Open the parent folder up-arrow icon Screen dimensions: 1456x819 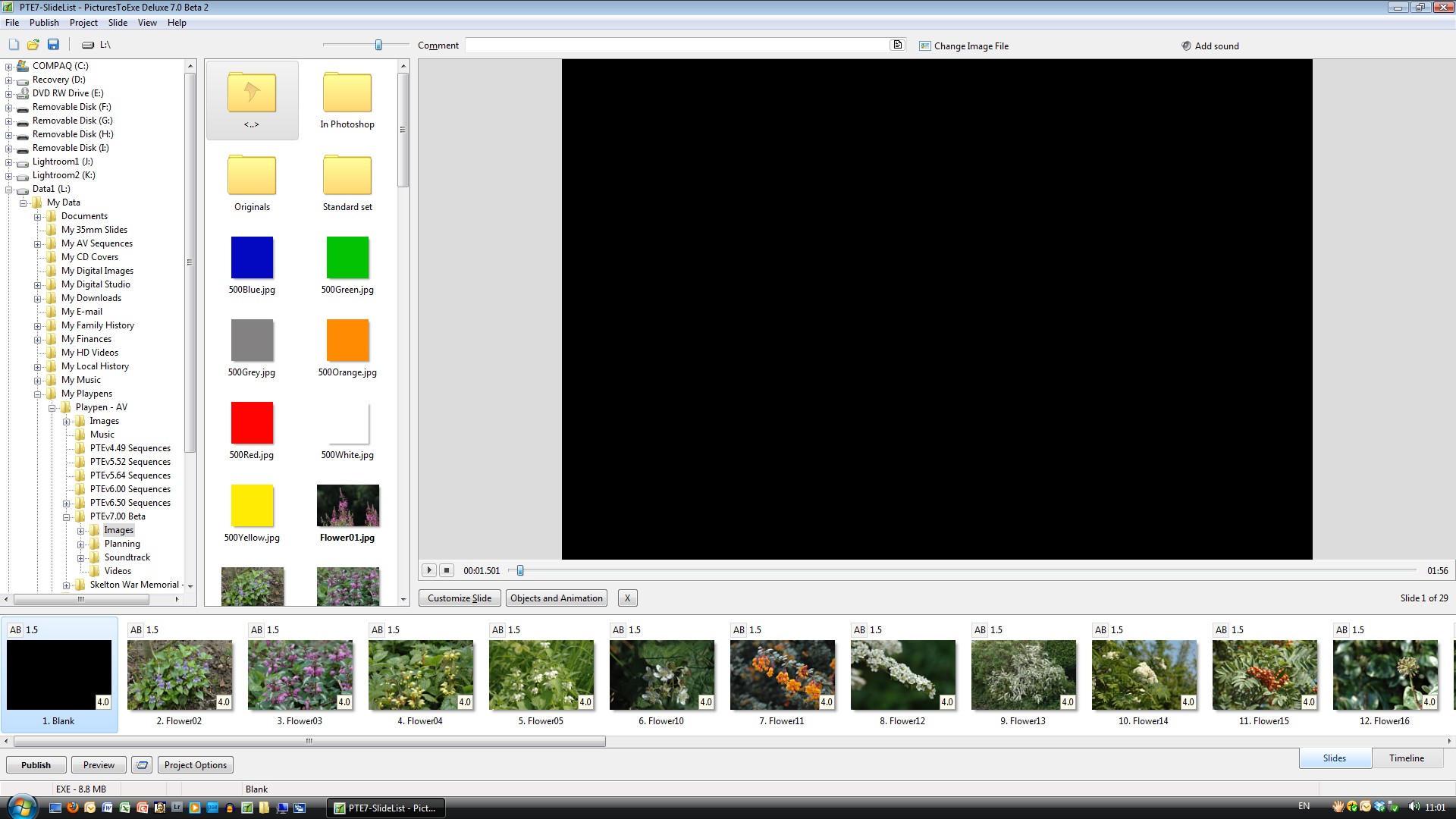coord(252,93)
